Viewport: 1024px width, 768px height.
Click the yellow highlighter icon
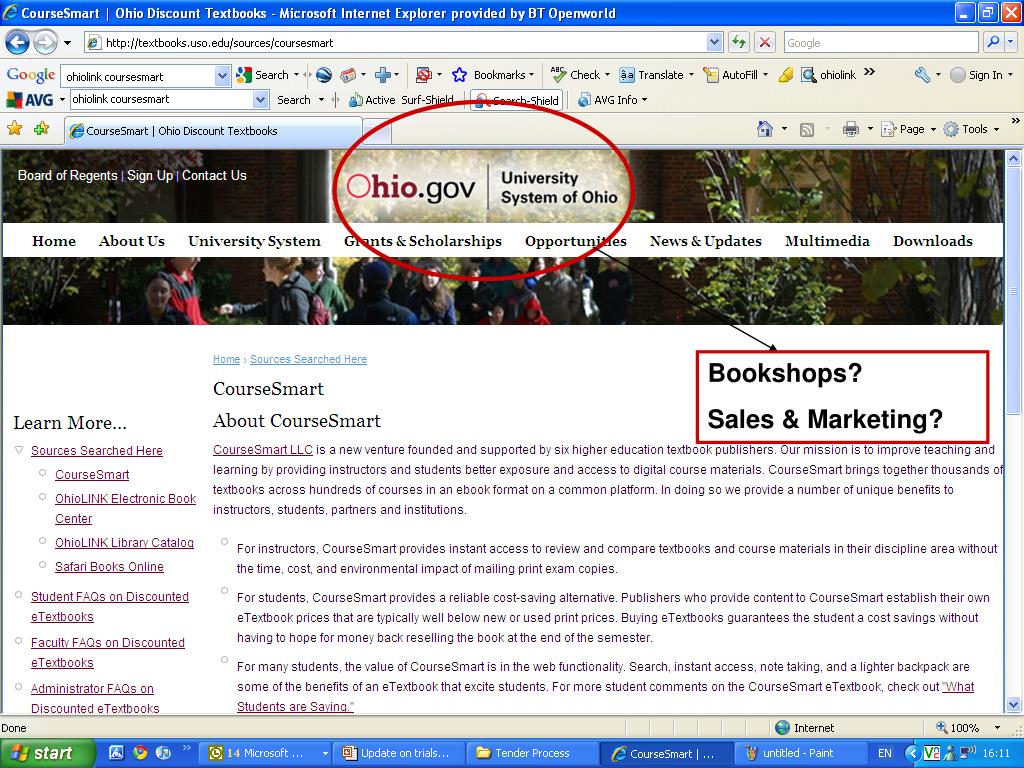[786, 75]
